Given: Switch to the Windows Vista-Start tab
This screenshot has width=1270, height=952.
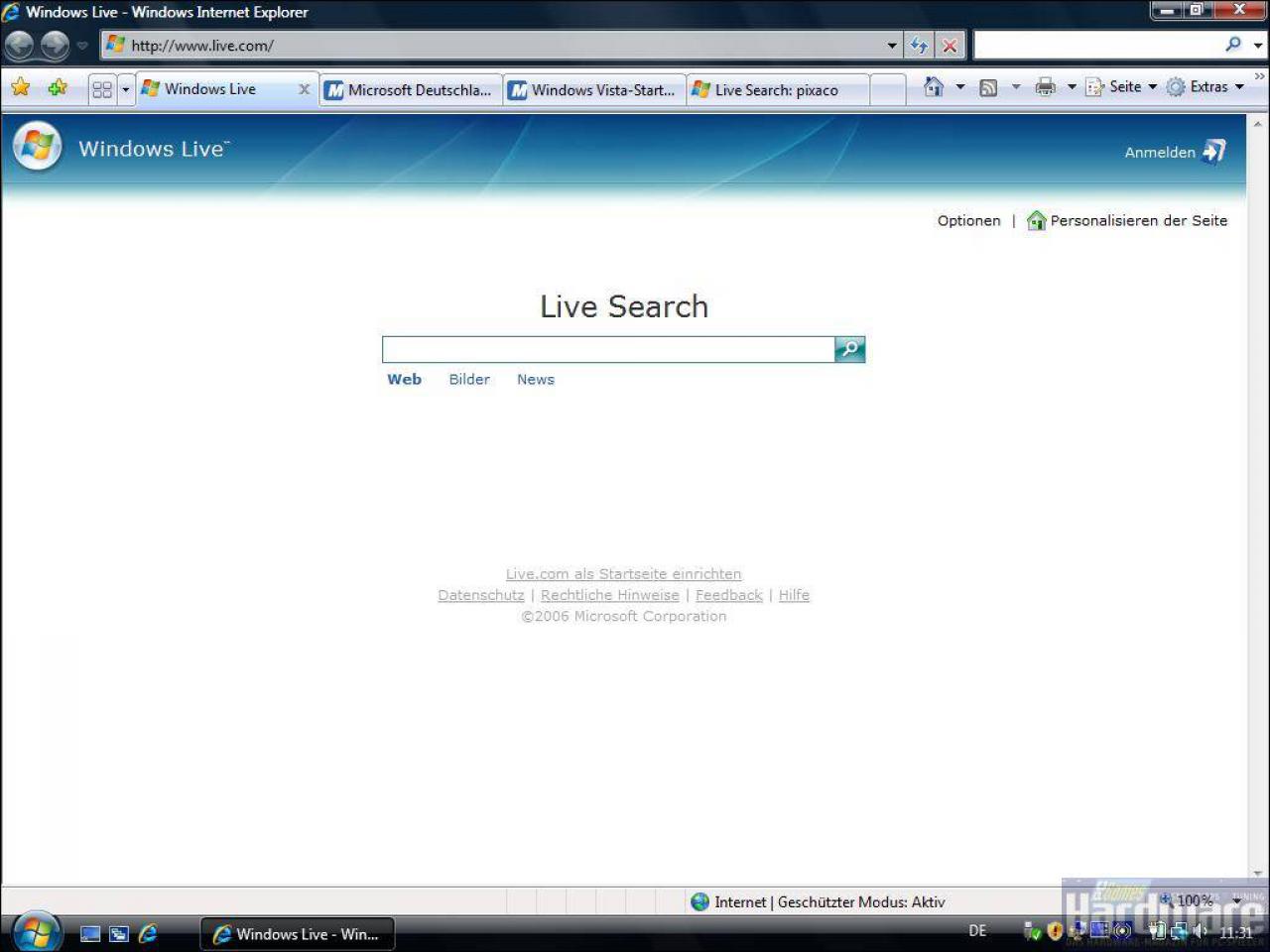Looking at the screenshot, I should [x=594, y=89].
